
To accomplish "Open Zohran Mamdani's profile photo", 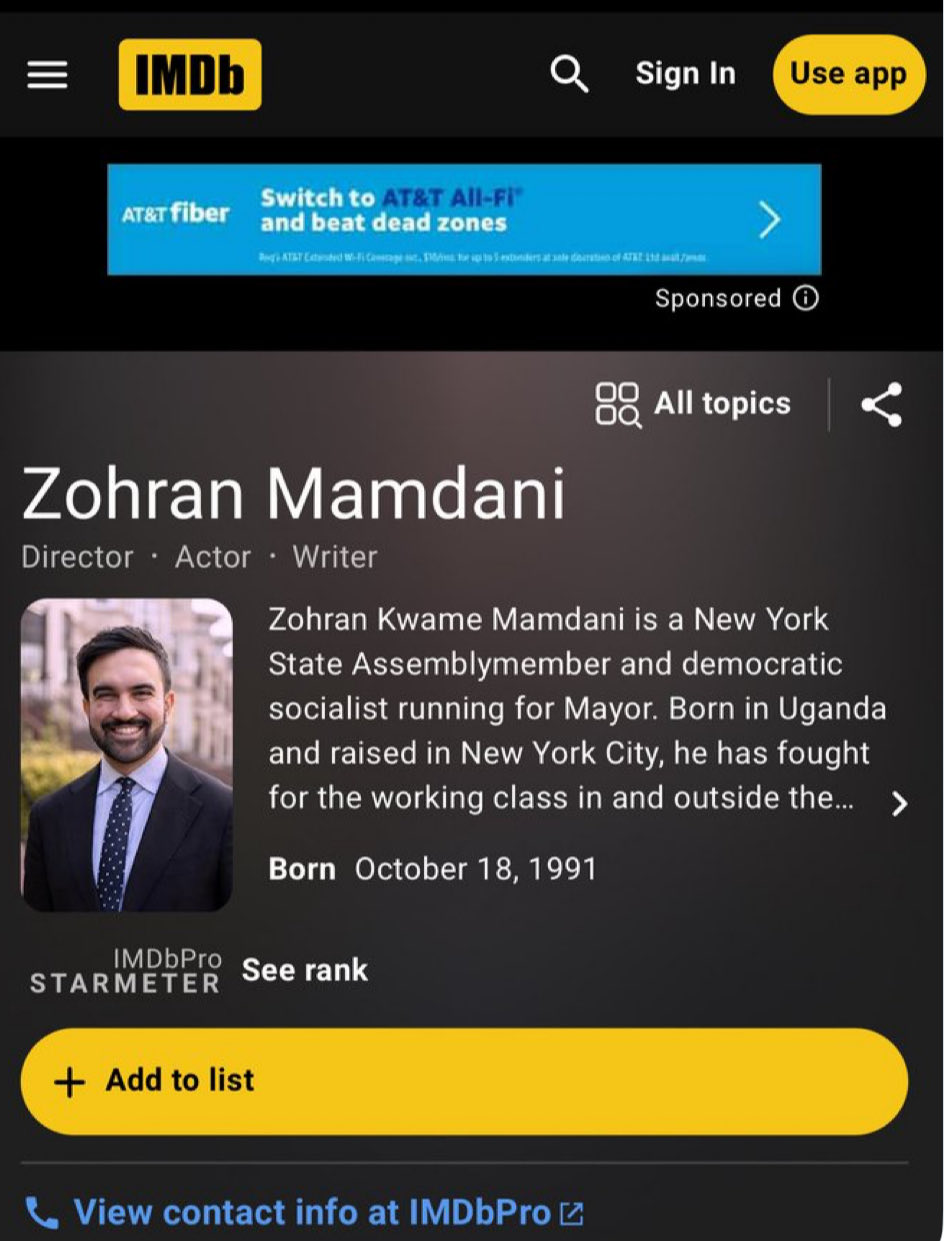I will tap(127, 755).
